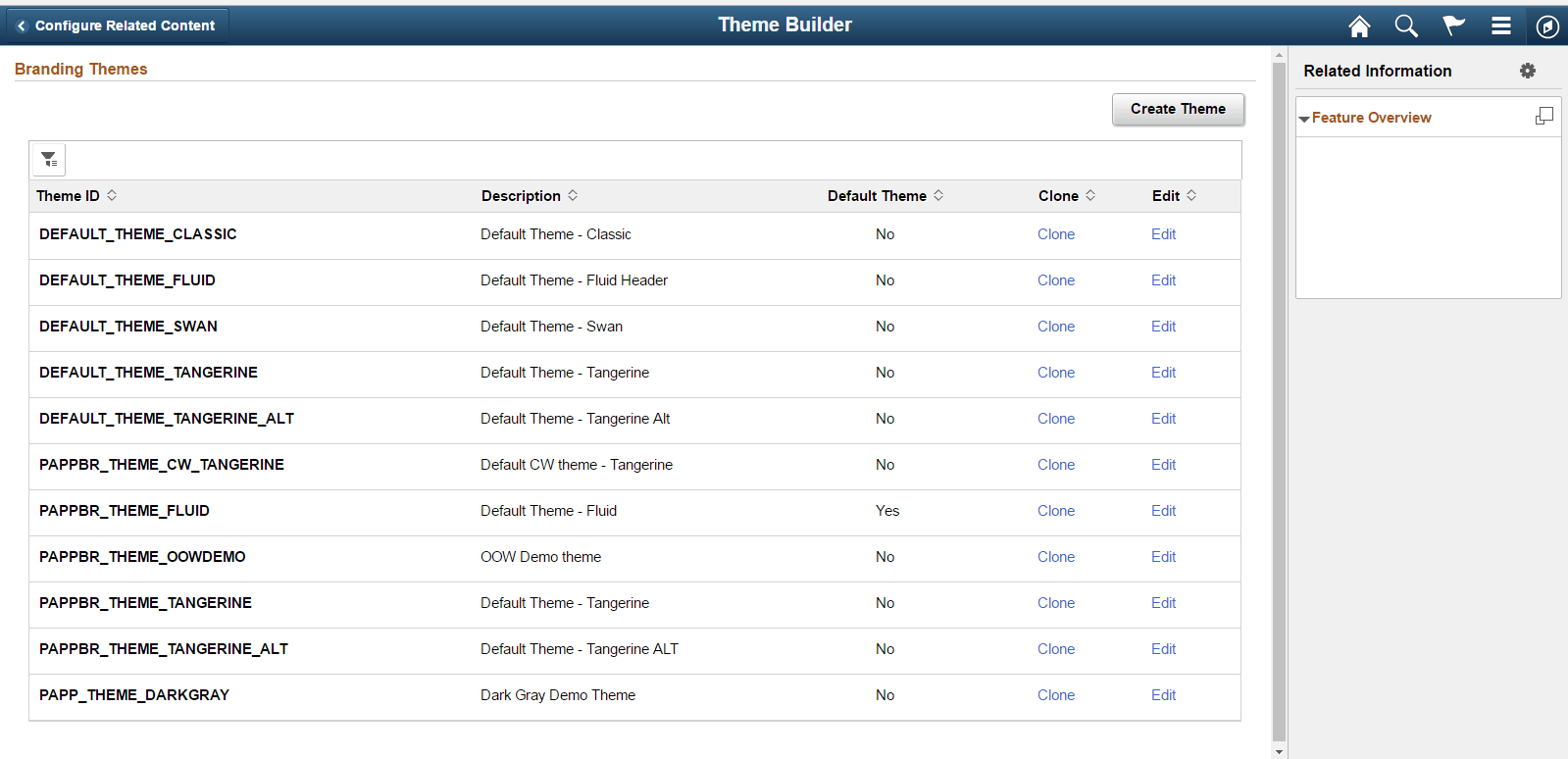The height and width of the screenshot is (759, 1568).
Task: Click 'Dark Gray Demo Theme' description
Action: pyautogui.click(x=558, y=695)
